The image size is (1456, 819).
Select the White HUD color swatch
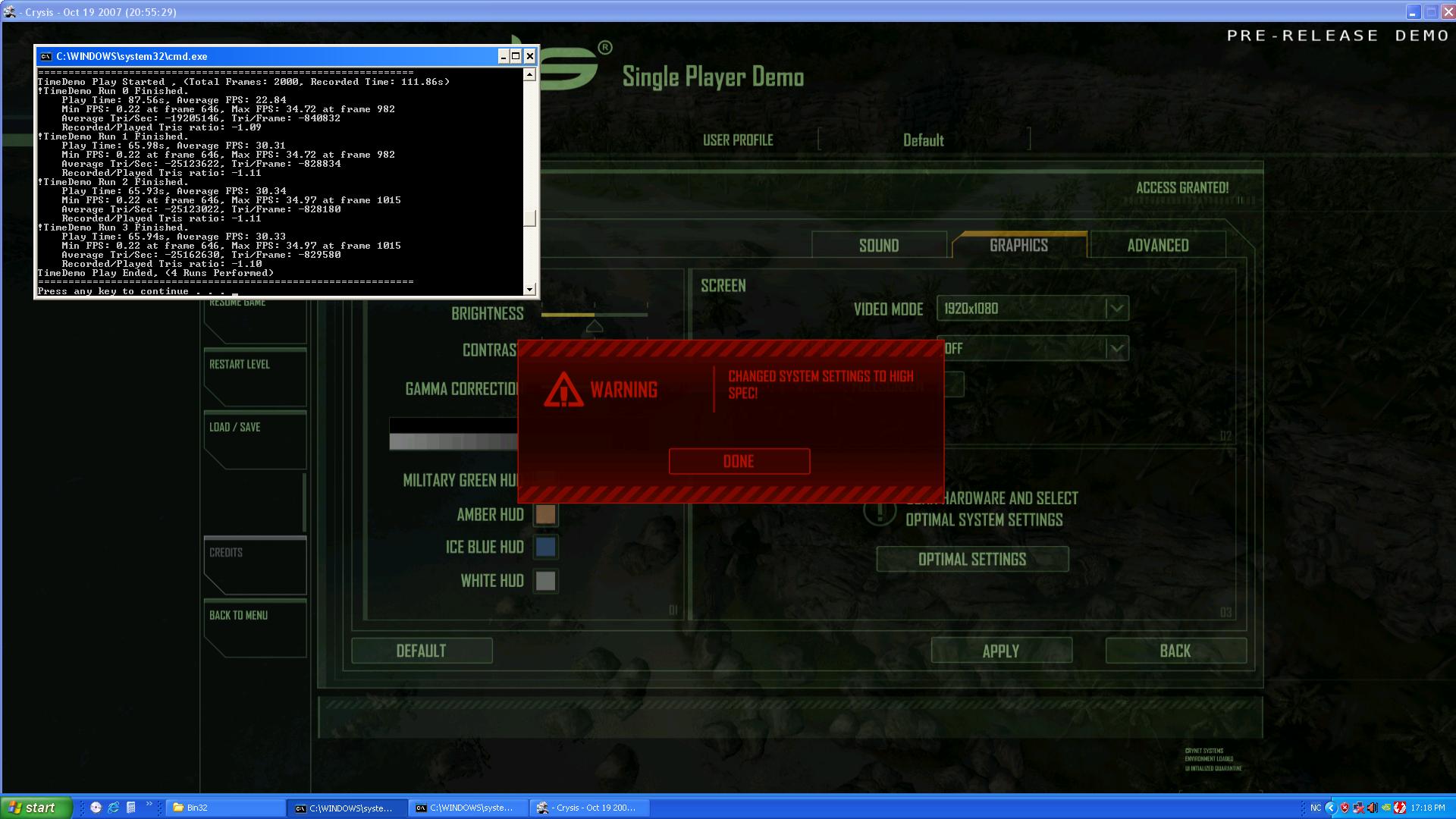(546, 581)
